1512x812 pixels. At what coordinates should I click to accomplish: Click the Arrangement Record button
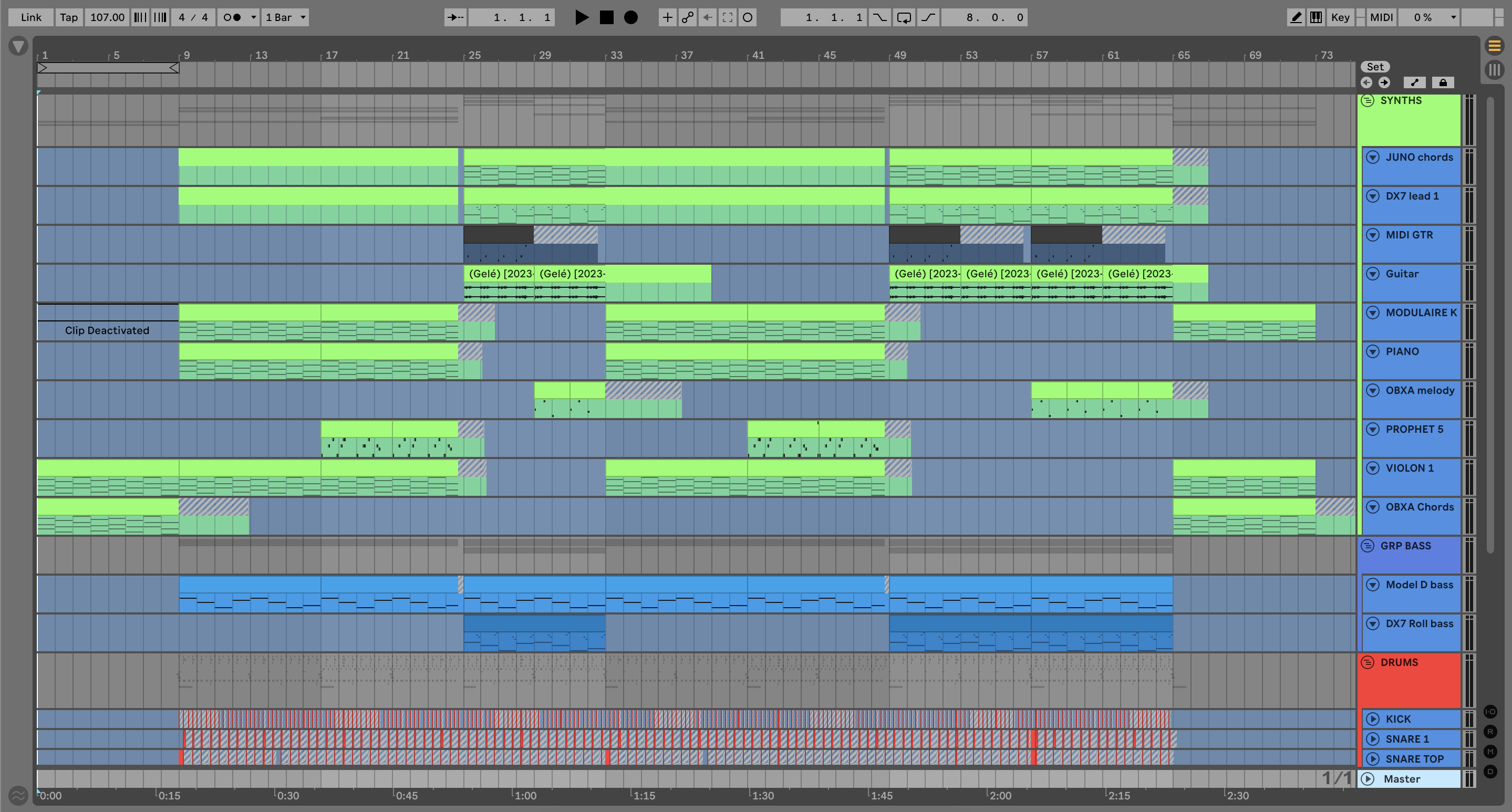pos(630,18)
